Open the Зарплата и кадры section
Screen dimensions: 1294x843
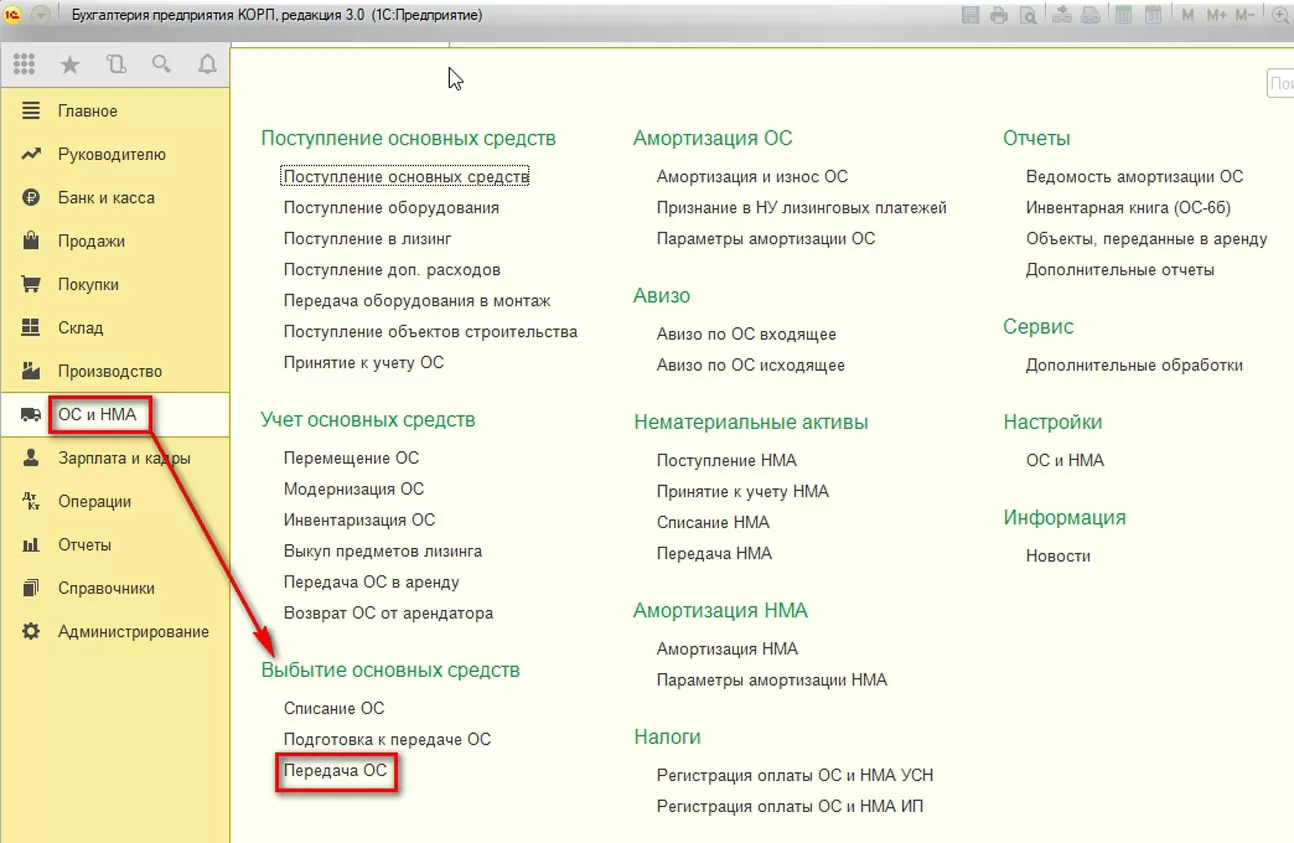click(115, 458)
